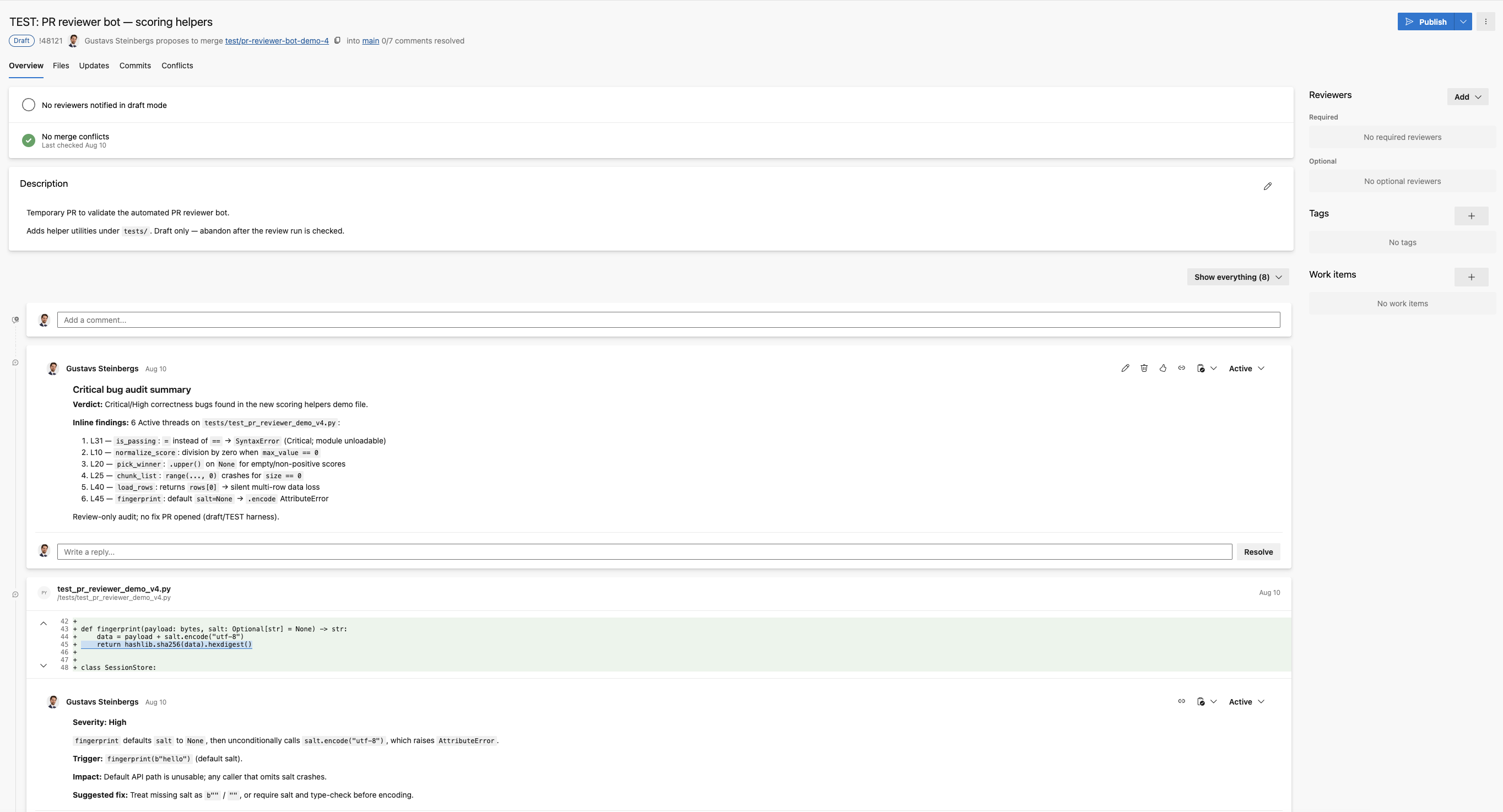Open the Conflicts tab
Image resolution: width=1503 pixels, height=812 pixels.
click(x=177, y=66)
